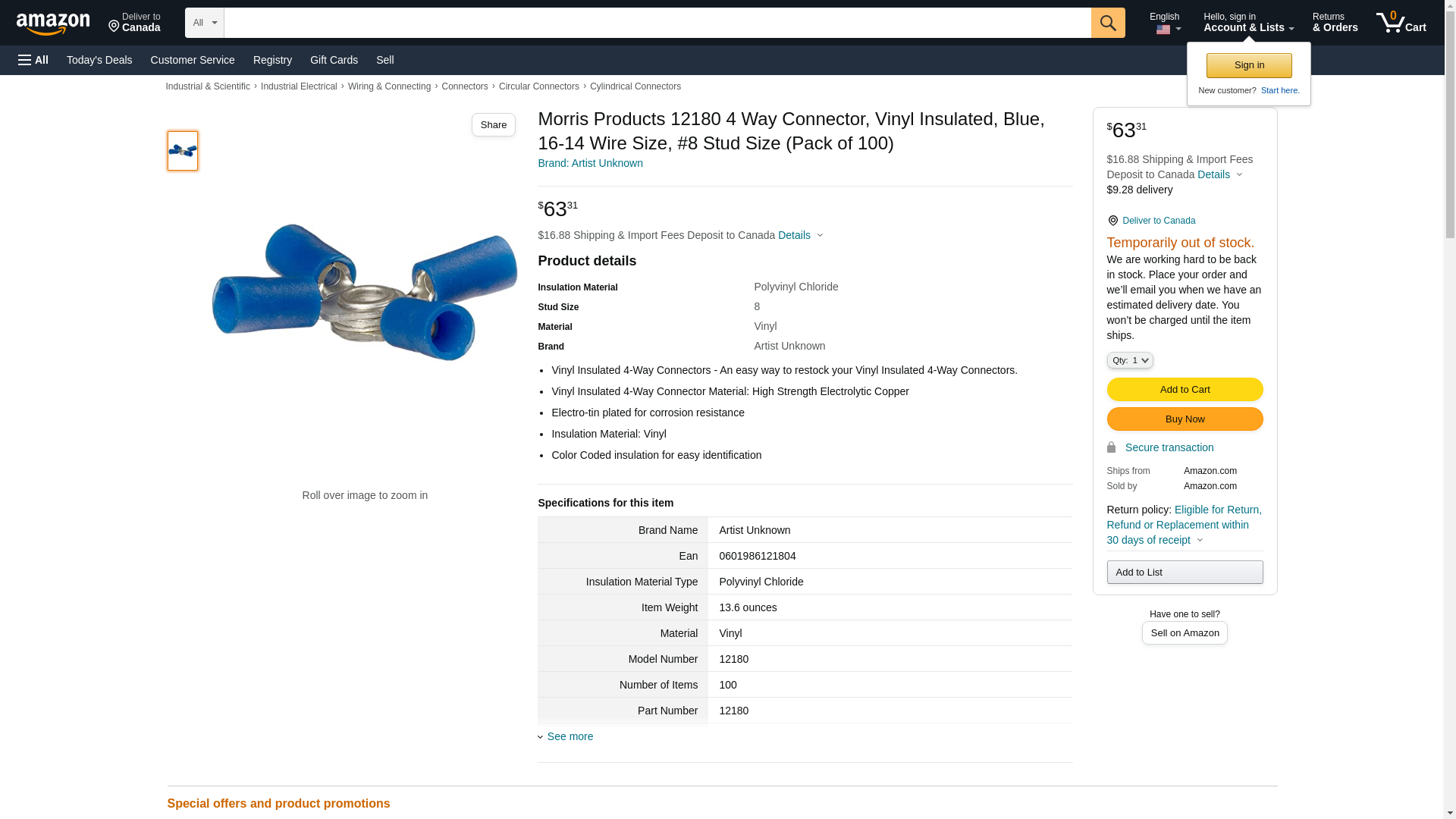Click the Add to Cart button
This screenshot has width=1456, height=819.
(x=1184, y=390)
